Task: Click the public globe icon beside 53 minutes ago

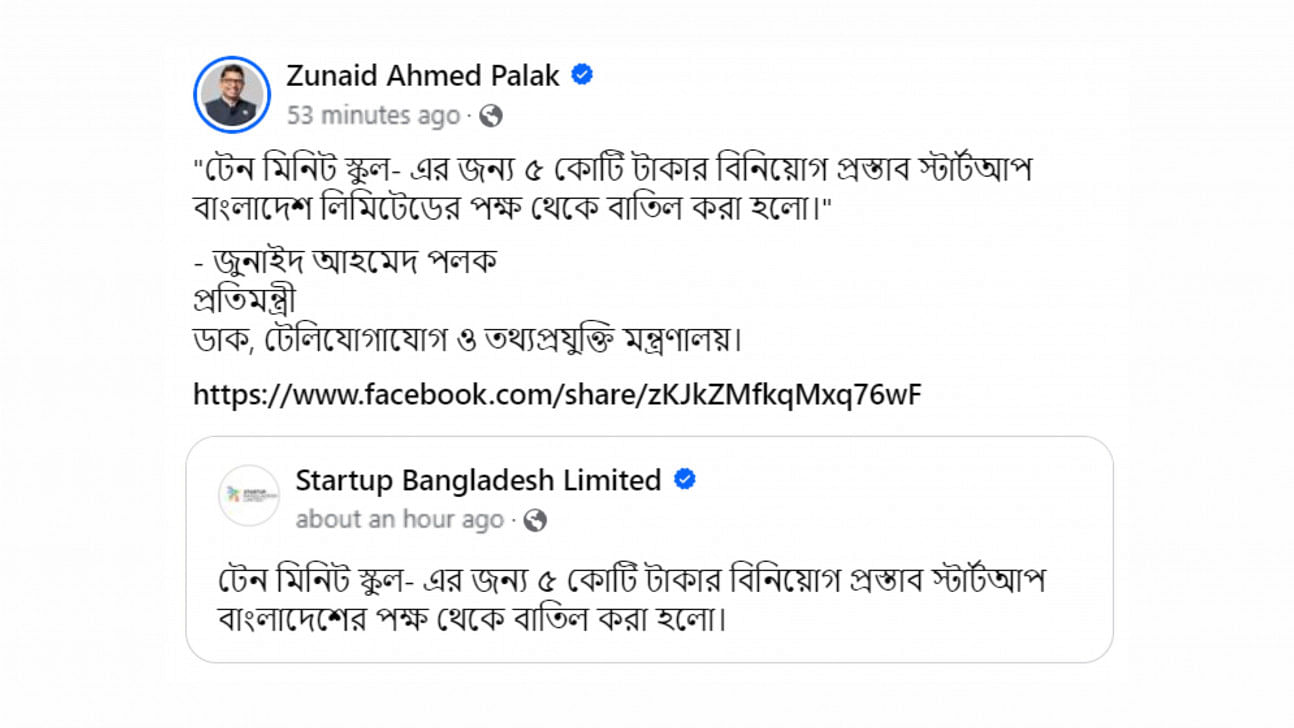Action: 490,116
